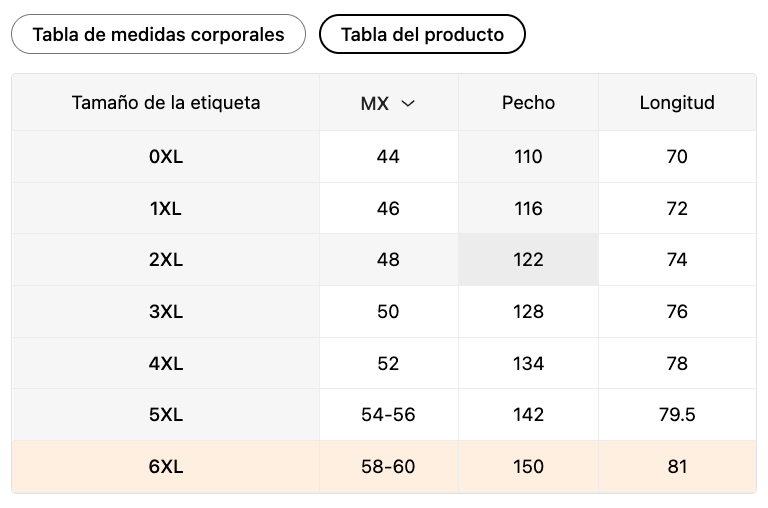Select the 0XL size row label
The width and height of the screenshot is (768, 508).
coord(166,157)
